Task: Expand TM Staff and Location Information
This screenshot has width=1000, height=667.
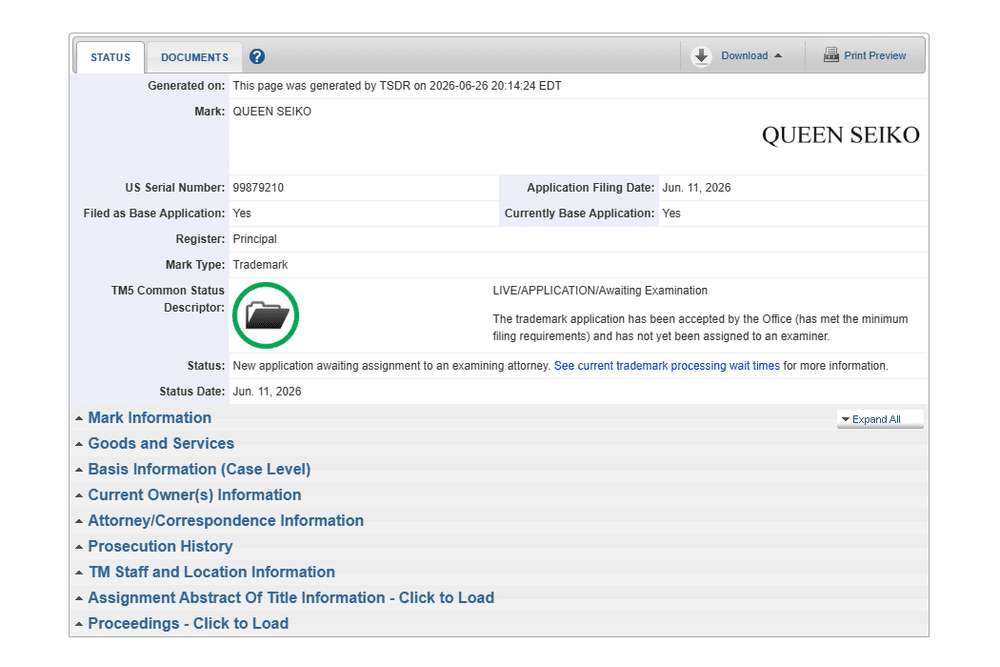Action: [212, 572]
